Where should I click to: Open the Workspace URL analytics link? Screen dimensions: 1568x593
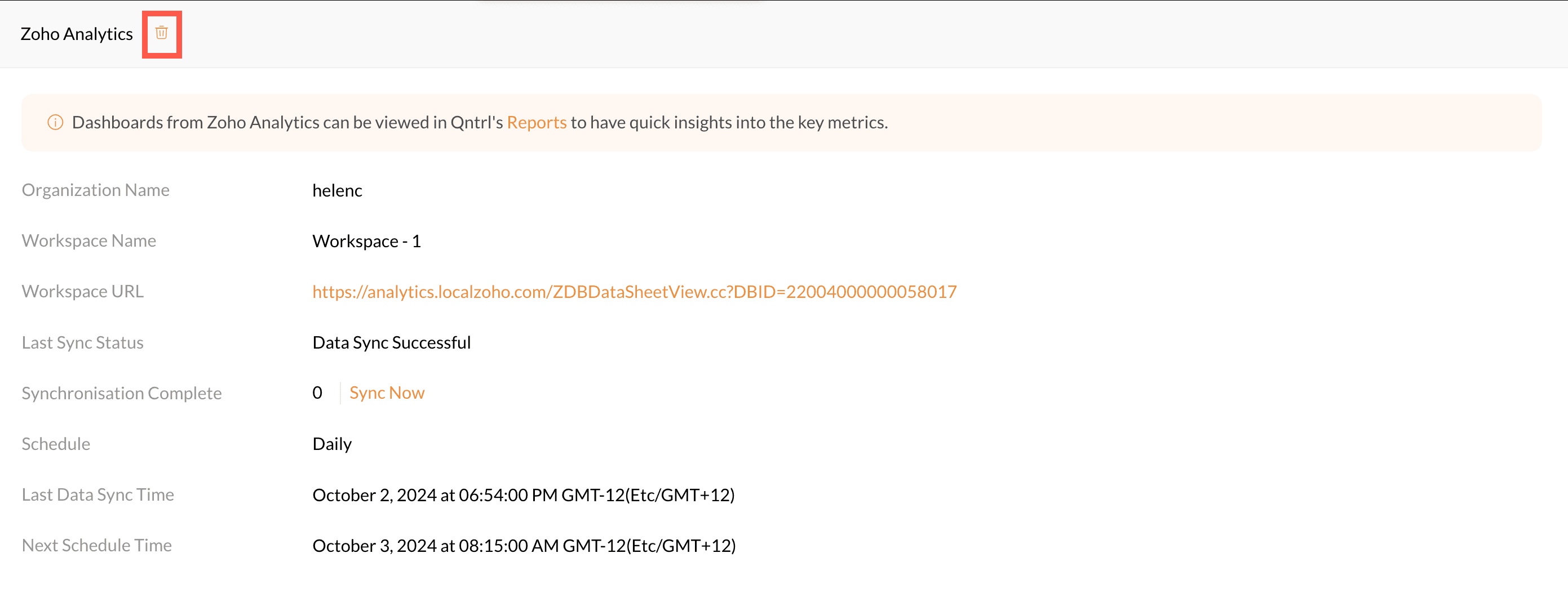click(x=634, y=292)
